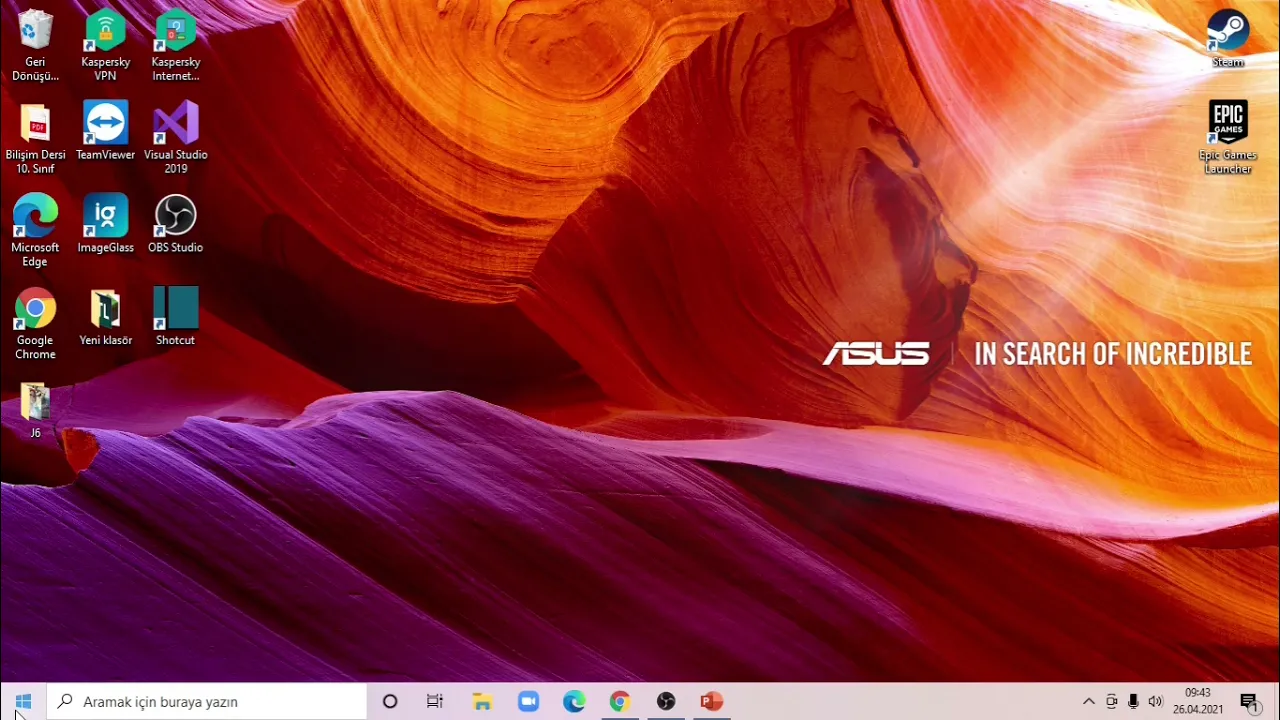This screenshot has height=720, width=1280.
Task: Select the Google Chrome desktop shortcut
Action: coord(35,324)
